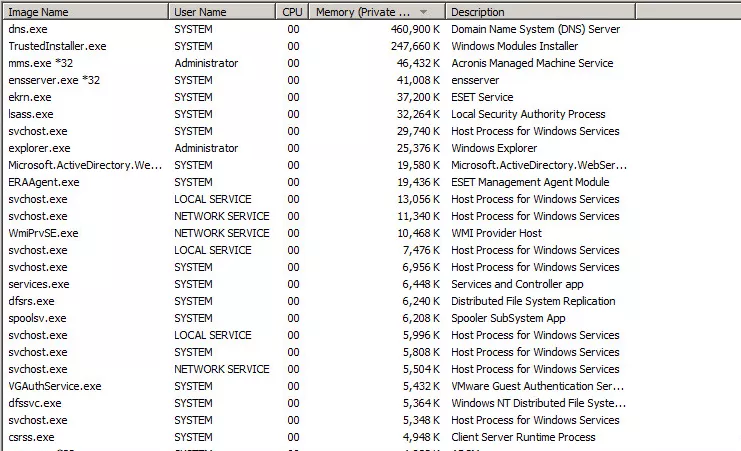Sort by the Image Name column header
741x451 pixels.
click(x=86, y=12)
